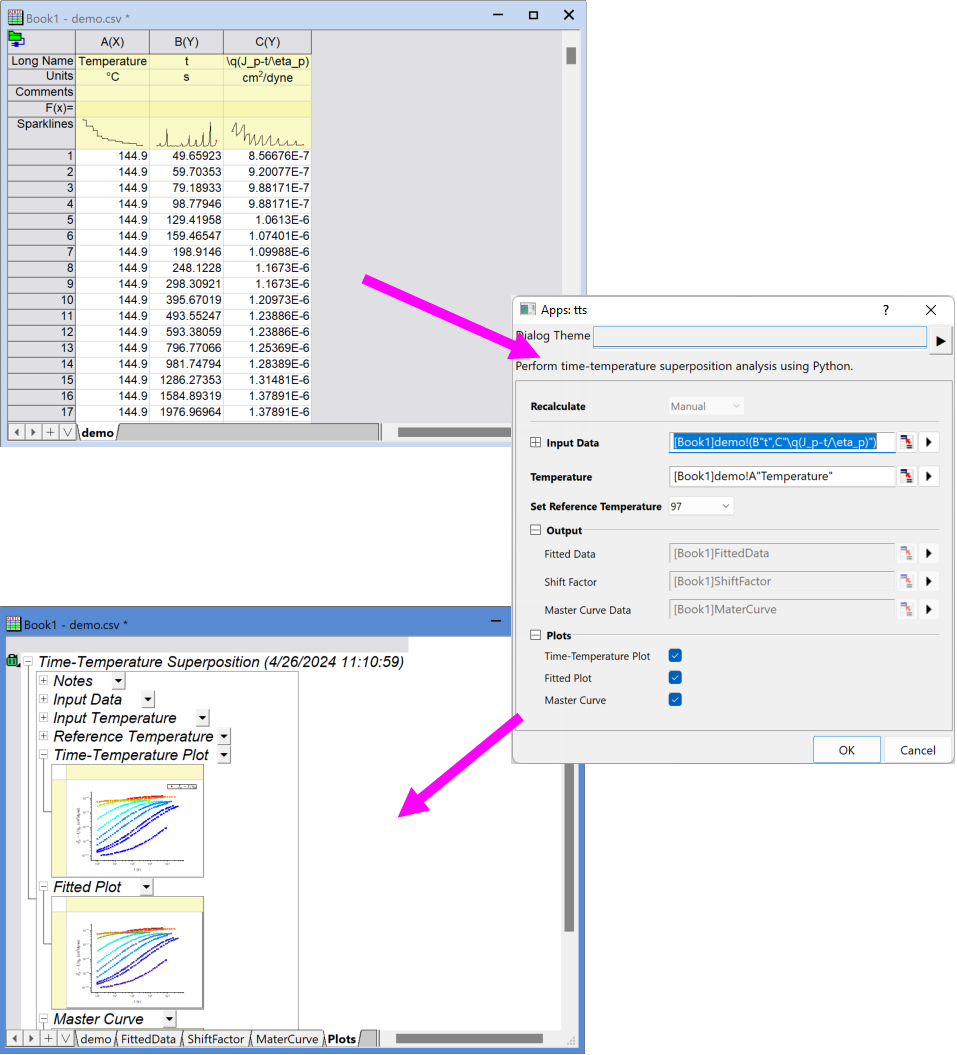Click the Shift Factor range selector icon
Image resolution: width=957 pixels, height=1055 pixels.
(908, 581)
